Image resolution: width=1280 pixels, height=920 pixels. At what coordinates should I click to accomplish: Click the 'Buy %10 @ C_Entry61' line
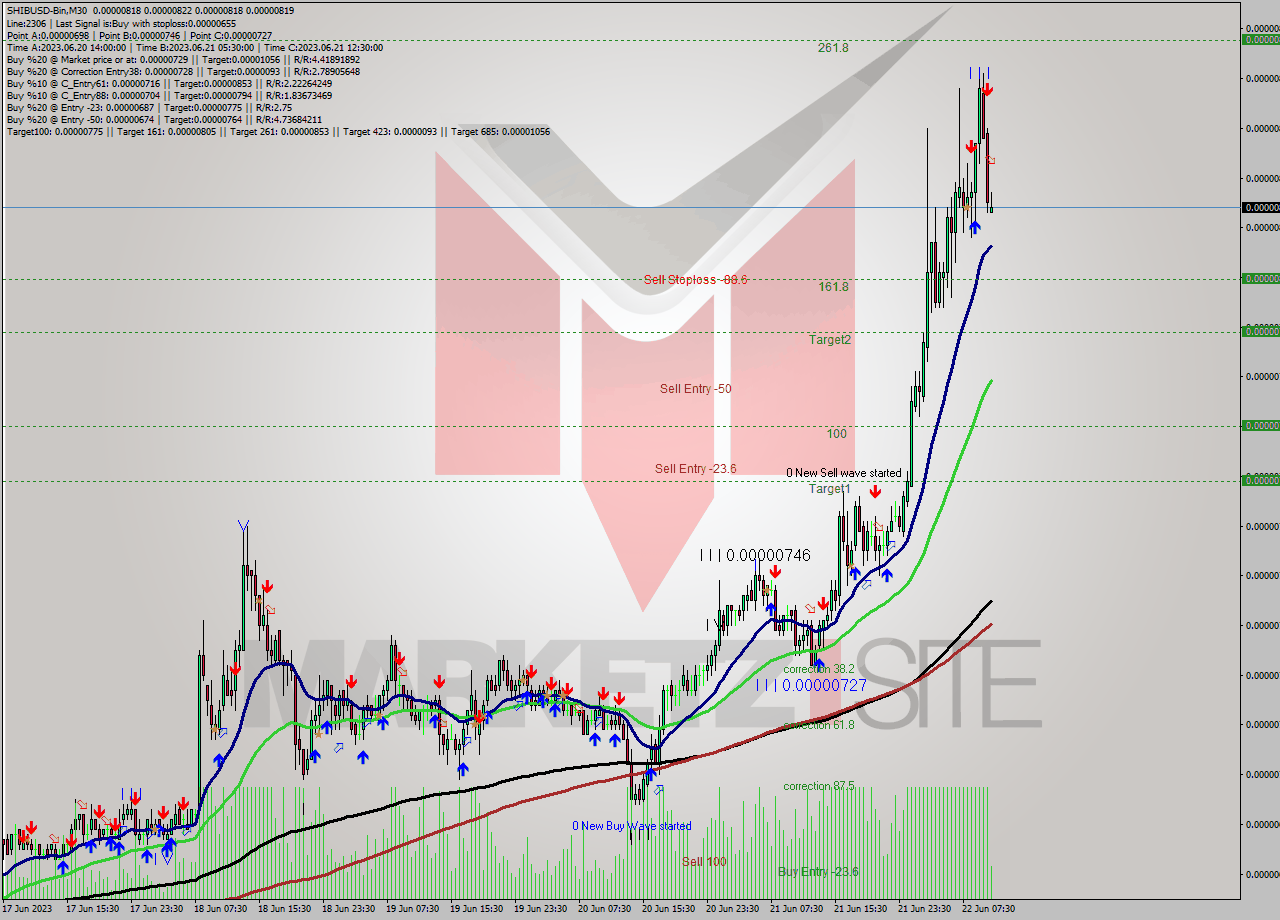point(168,83)
